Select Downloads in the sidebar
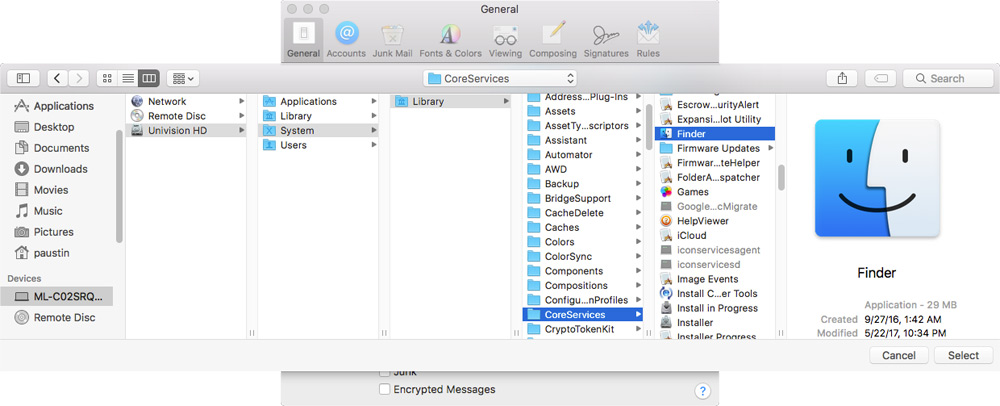Viewport: 1000px width, 406px height. coord(57,169)
